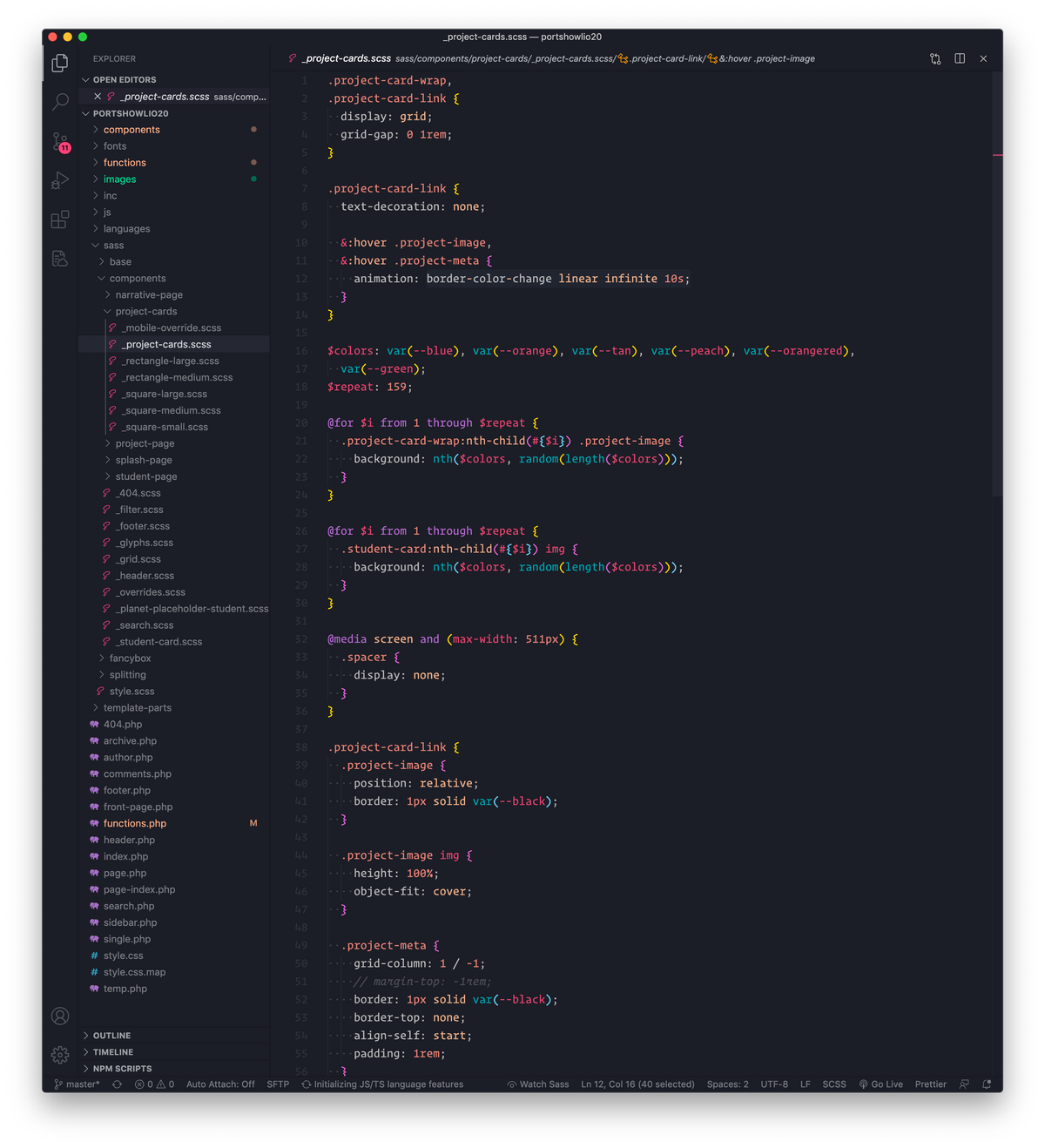This screenshot has height=1148, width=1045.
Task: Click SFTP in status bar
Action: [278, 1084]
